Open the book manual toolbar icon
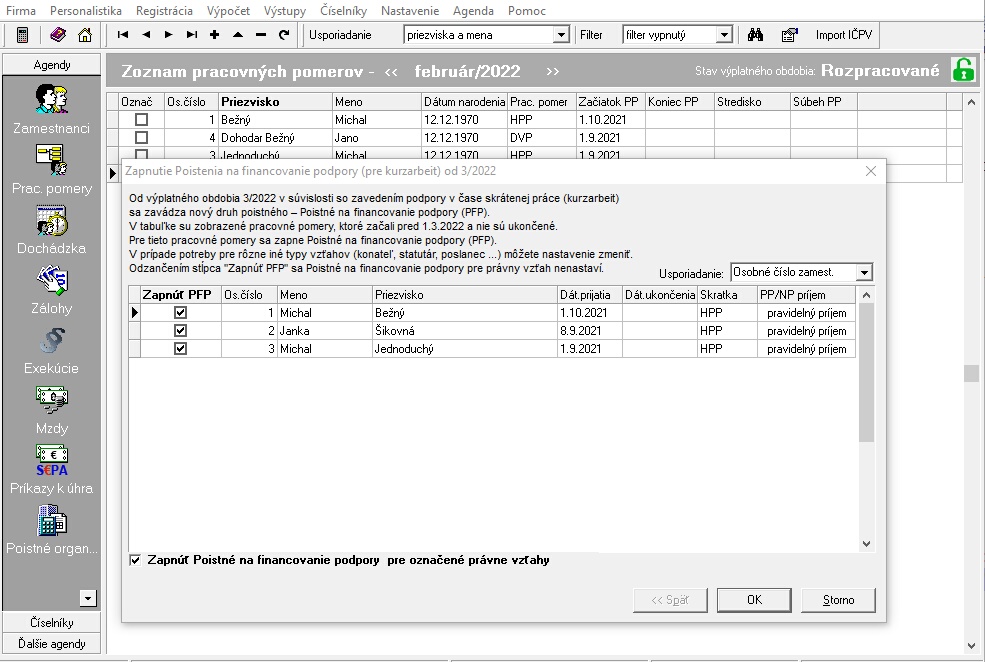 click(58, 35)
